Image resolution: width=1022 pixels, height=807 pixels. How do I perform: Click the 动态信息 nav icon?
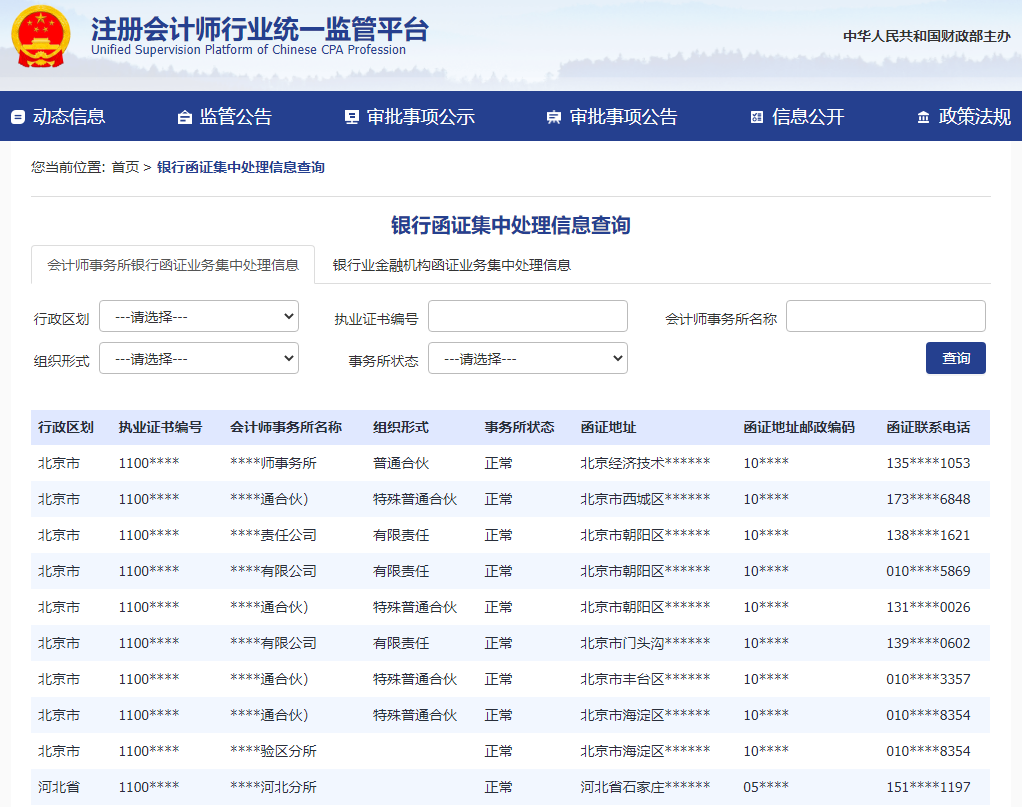point(18,118)
